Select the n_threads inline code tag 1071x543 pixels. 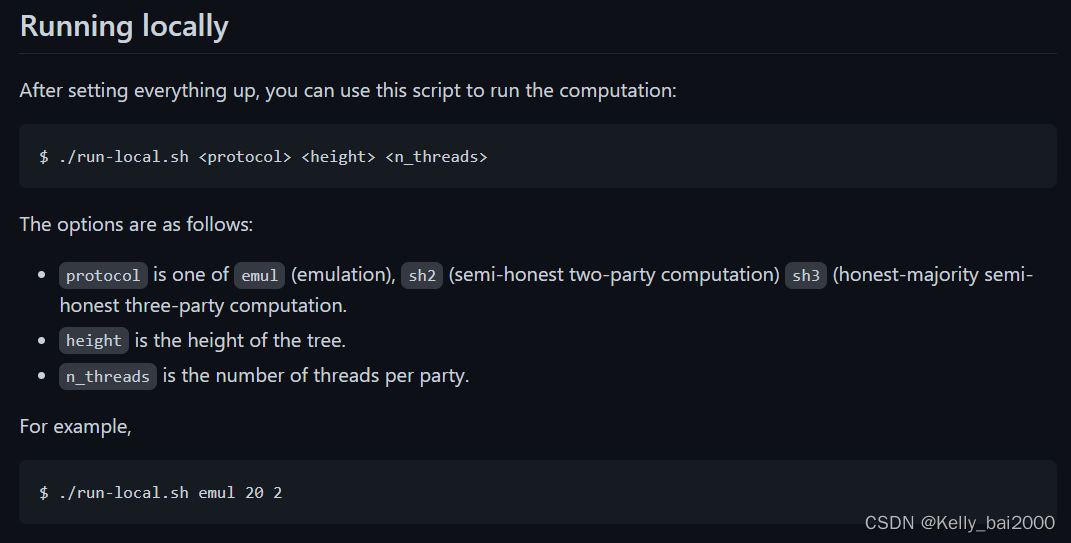click(108, 376)
